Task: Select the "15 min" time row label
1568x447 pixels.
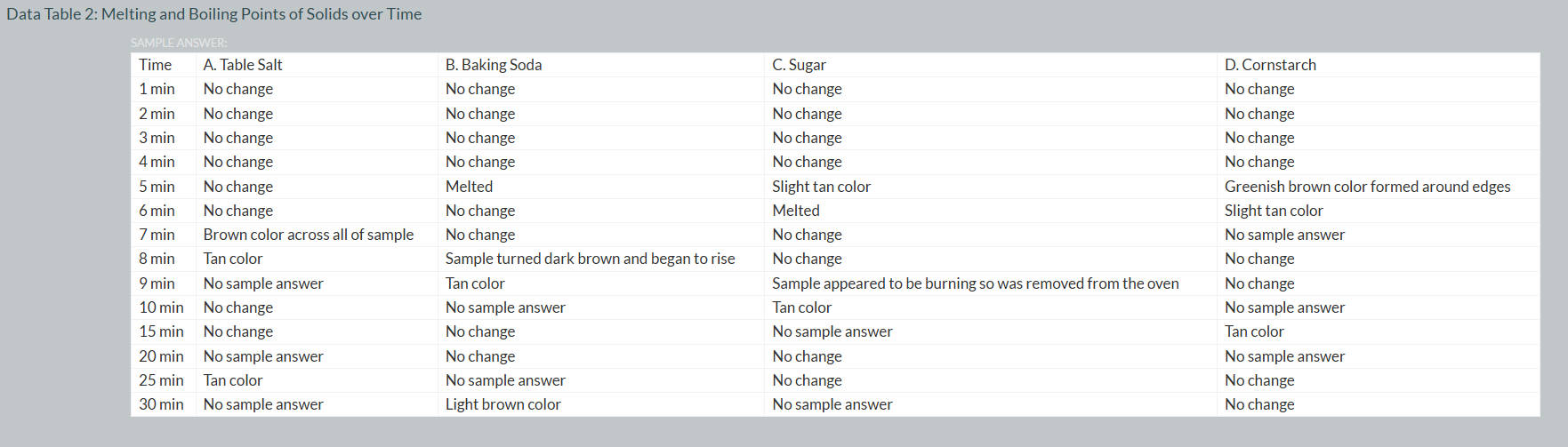Action: click(x=161, y=331)
